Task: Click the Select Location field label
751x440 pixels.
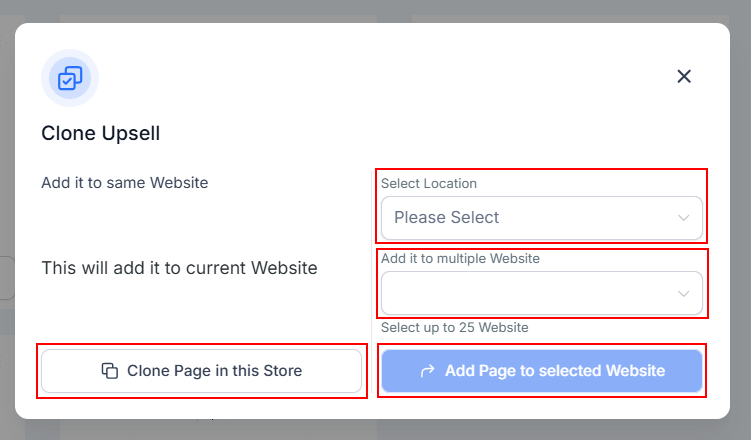Action: point(428,184)
